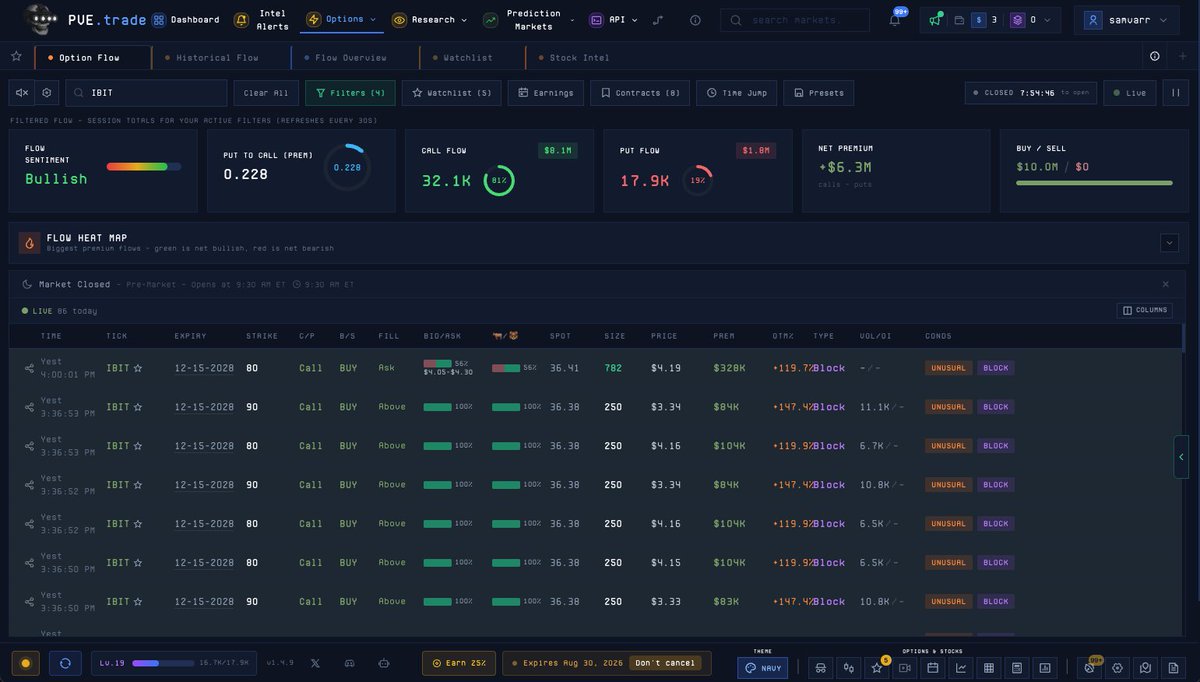Click the blue refresh icon in the bottom bar
Image resolution: width=1200 pixels, height=682 pixels.
tap(65, 663)
